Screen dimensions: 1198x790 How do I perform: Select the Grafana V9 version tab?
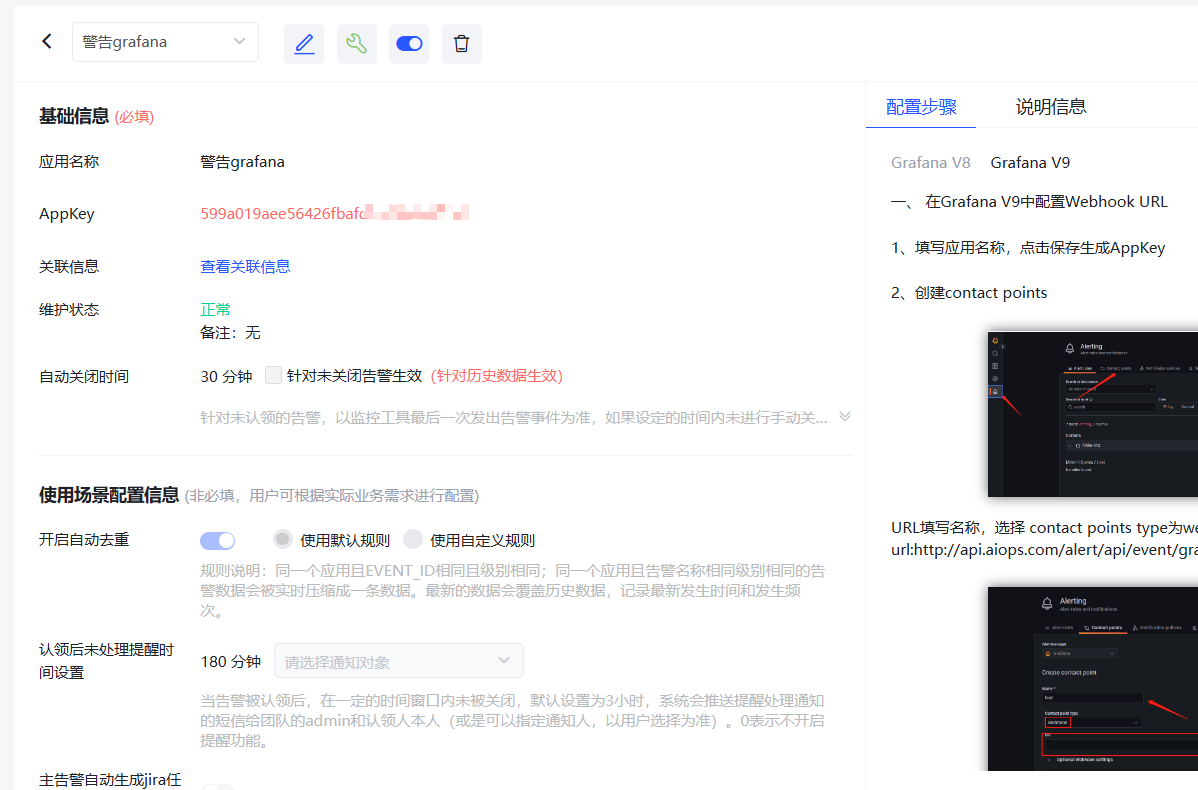[1030, 162]
